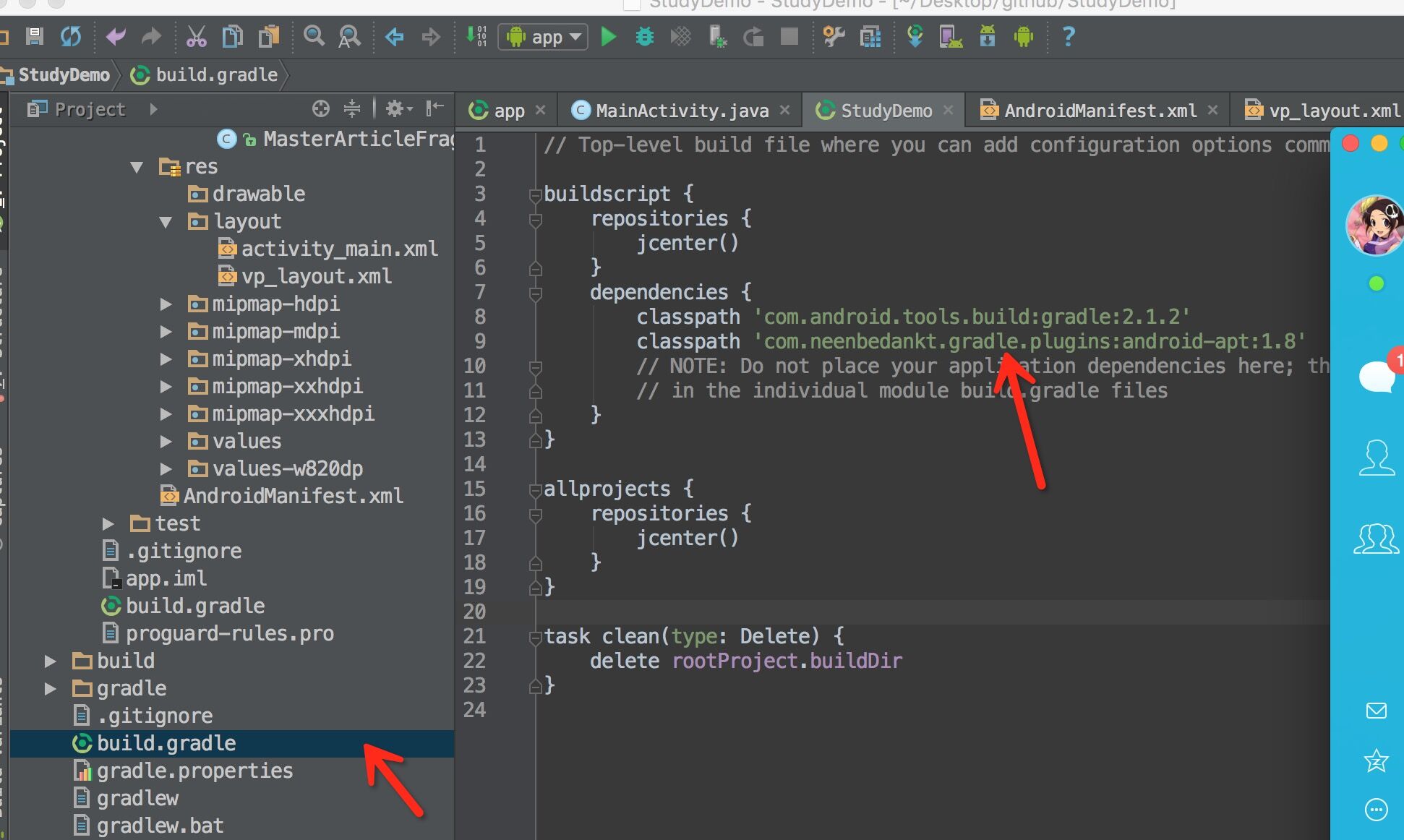Switch to the AndroidManifest.xml tab
The width and height of the screenshot is (1404, 840).
click(1099, 111)
